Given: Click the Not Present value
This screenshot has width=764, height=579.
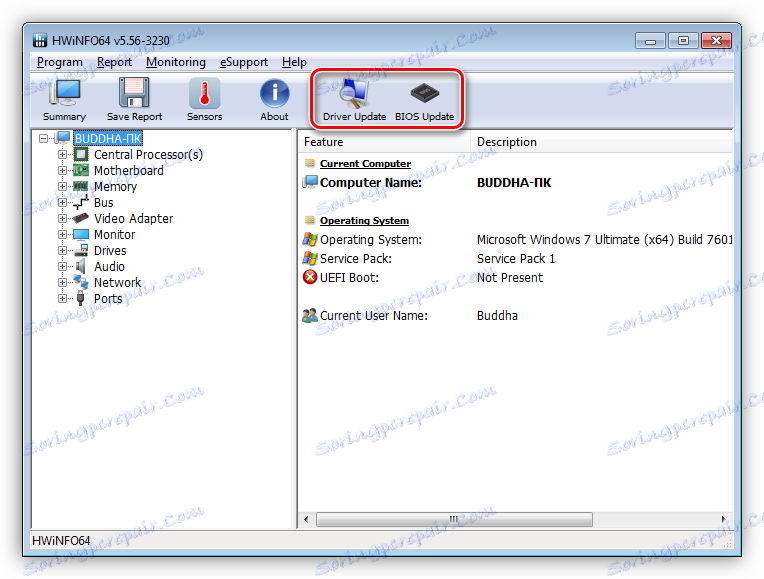Looking at the screenshot, I should 510,277.
